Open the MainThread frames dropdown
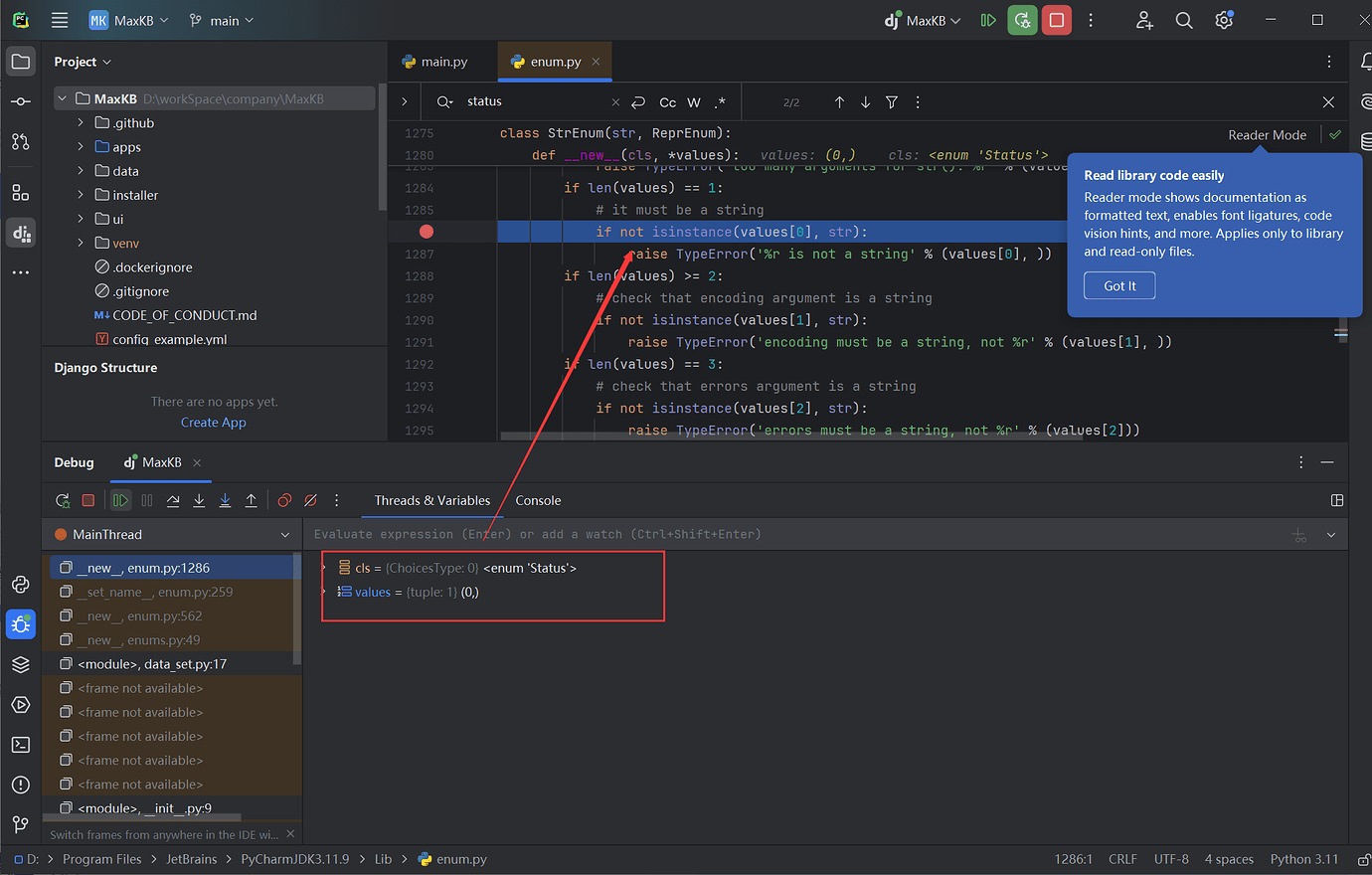This screenshot has height=875, width=1372. click(284, 534)
